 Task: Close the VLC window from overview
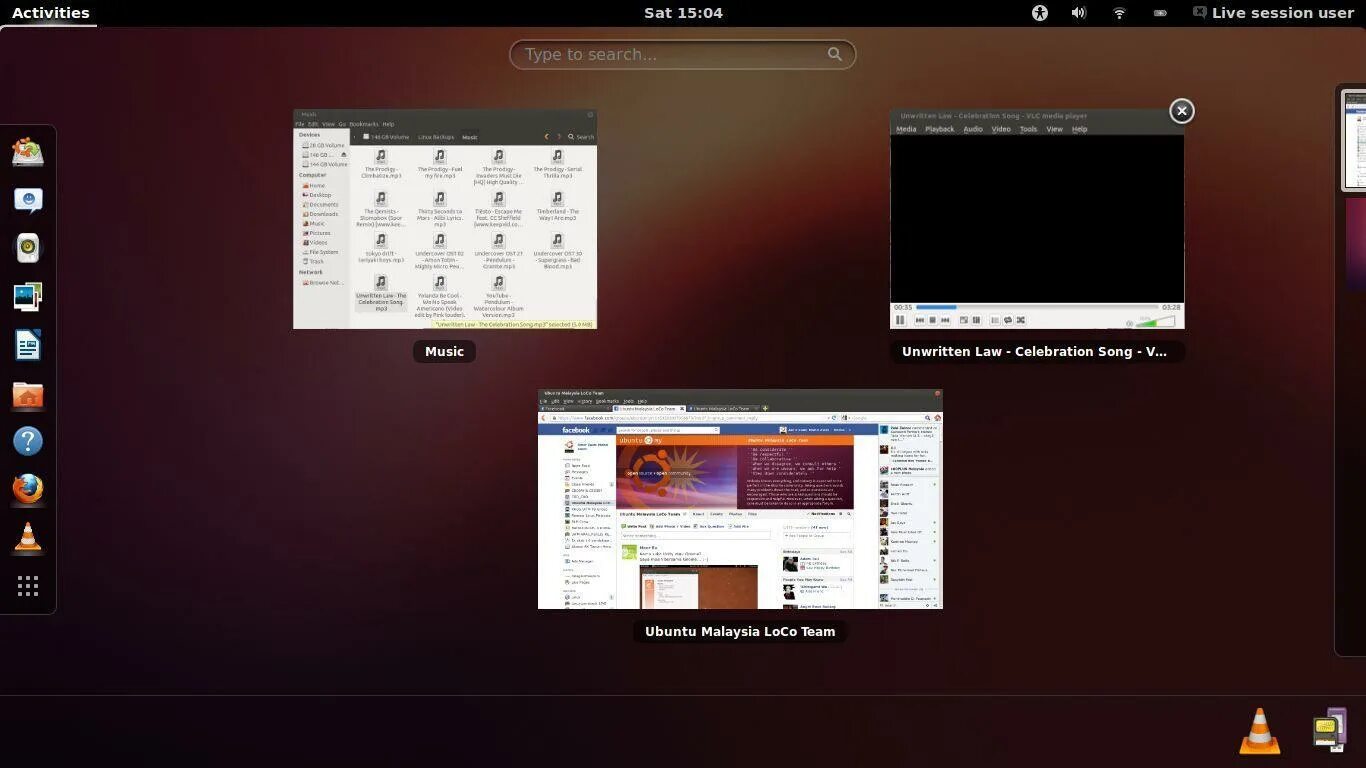click(1182, 111)
